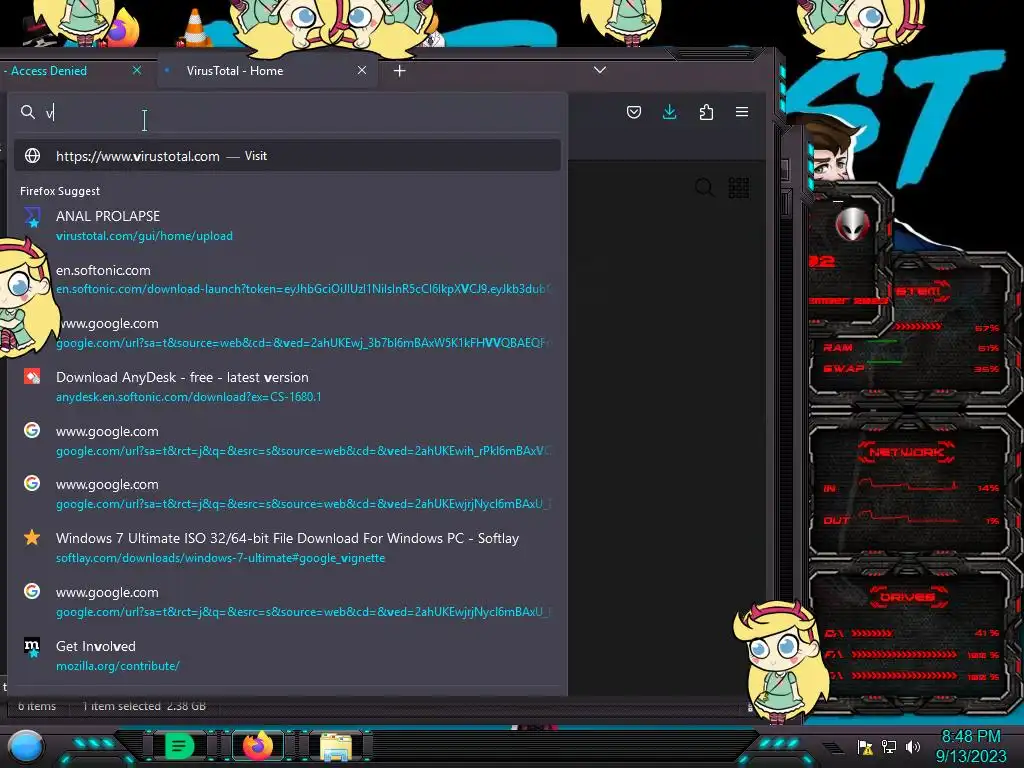Click the NETWORK OUT graph in the gadget
The width and height of the screenshot is (1024, 768).
tap(908, 517)
